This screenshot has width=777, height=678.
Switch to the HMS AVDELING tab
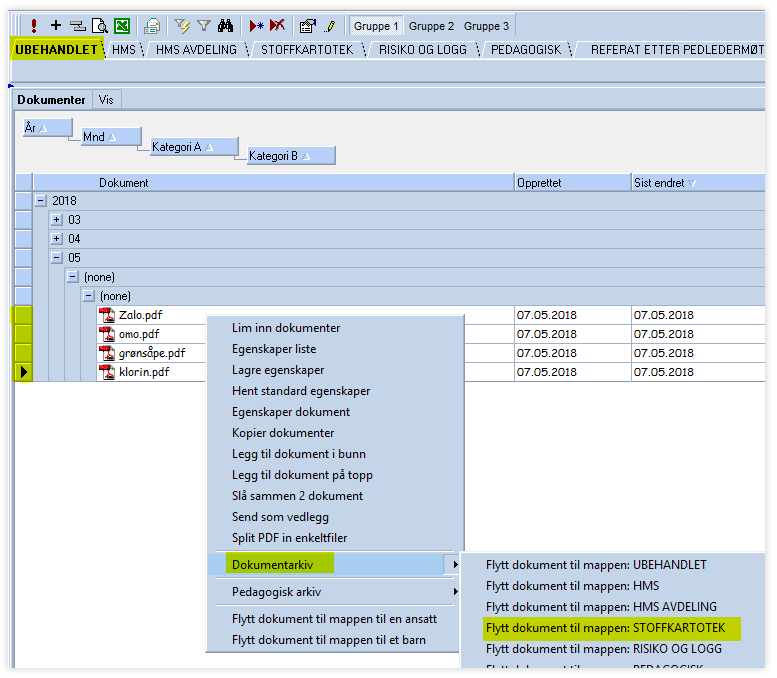196,50
